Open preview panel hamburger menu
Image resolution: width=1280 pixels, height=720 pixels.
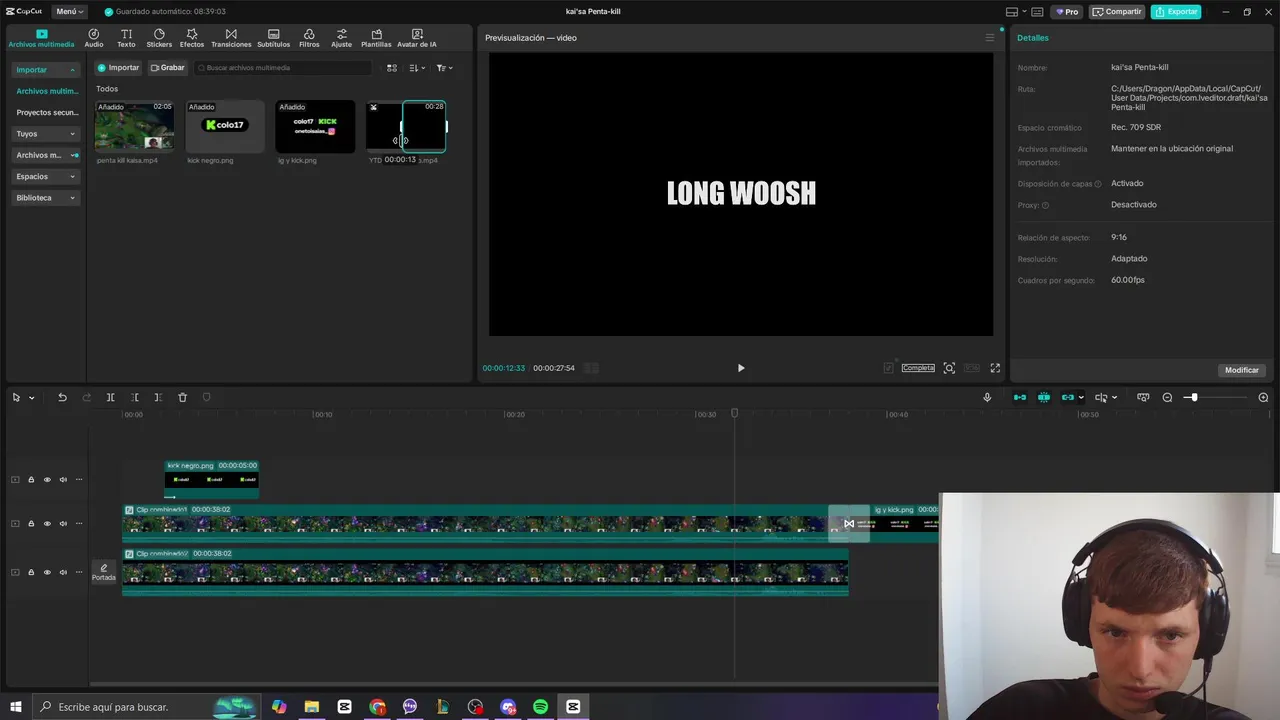point(990,38)
